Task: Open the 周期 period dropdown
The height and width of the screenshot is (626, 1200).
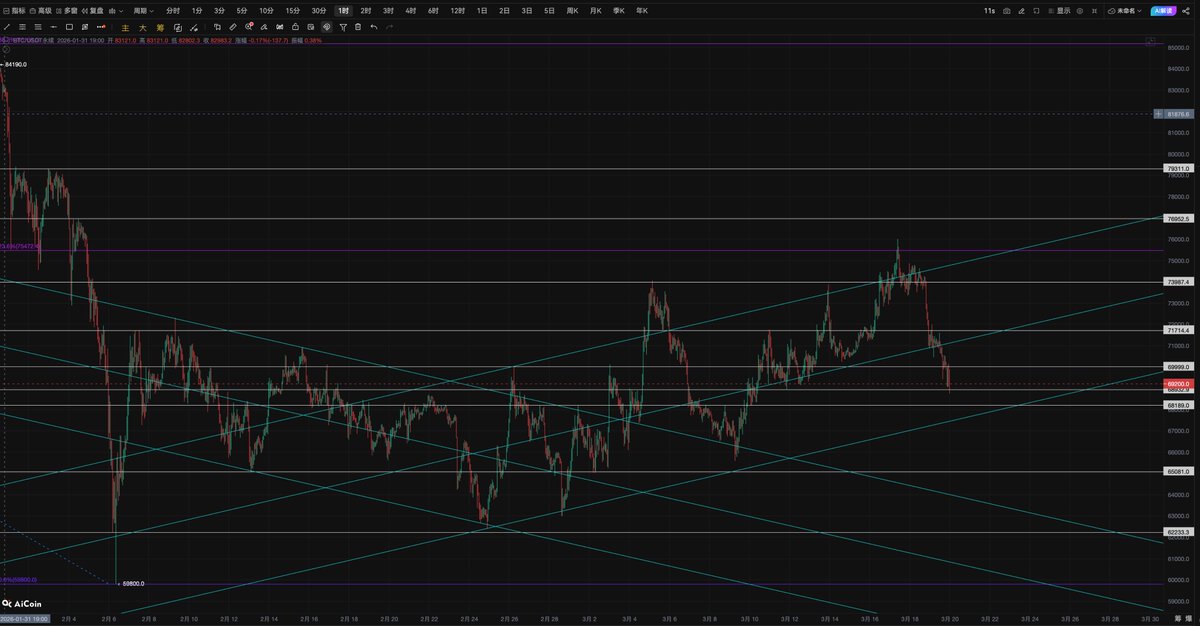Action: coord(143,10)
